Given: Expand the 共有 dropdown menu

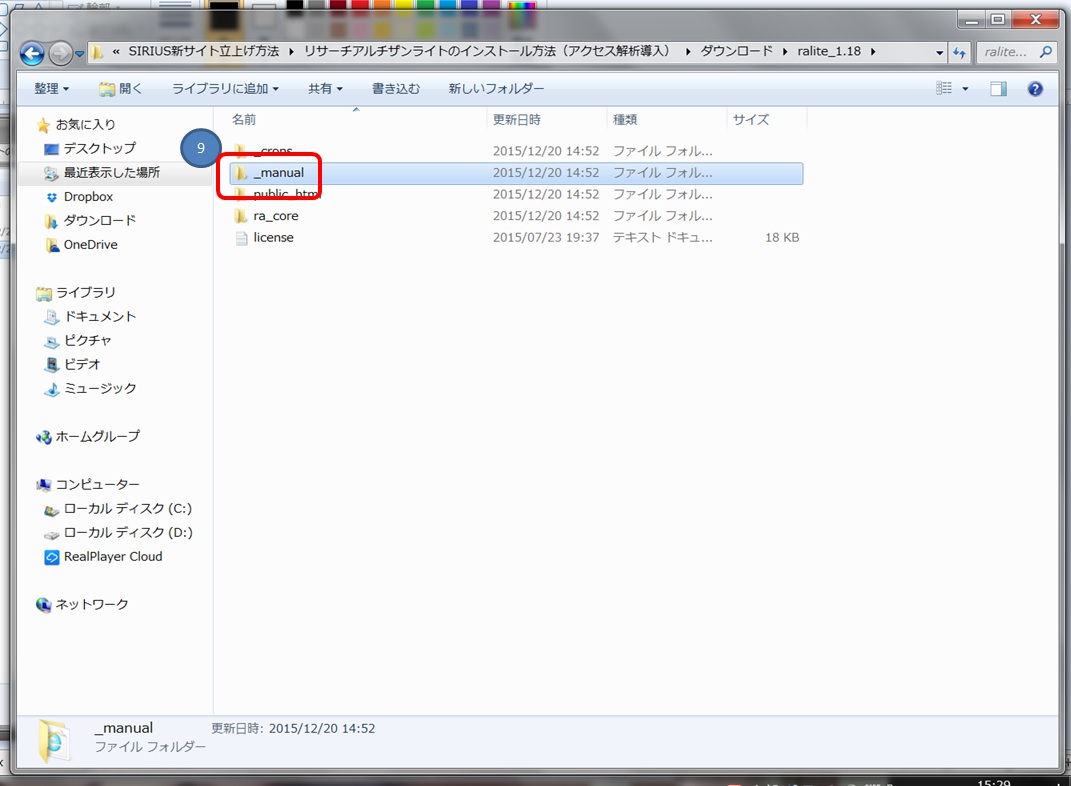Looking at the screenshot, I should (325, 89).
